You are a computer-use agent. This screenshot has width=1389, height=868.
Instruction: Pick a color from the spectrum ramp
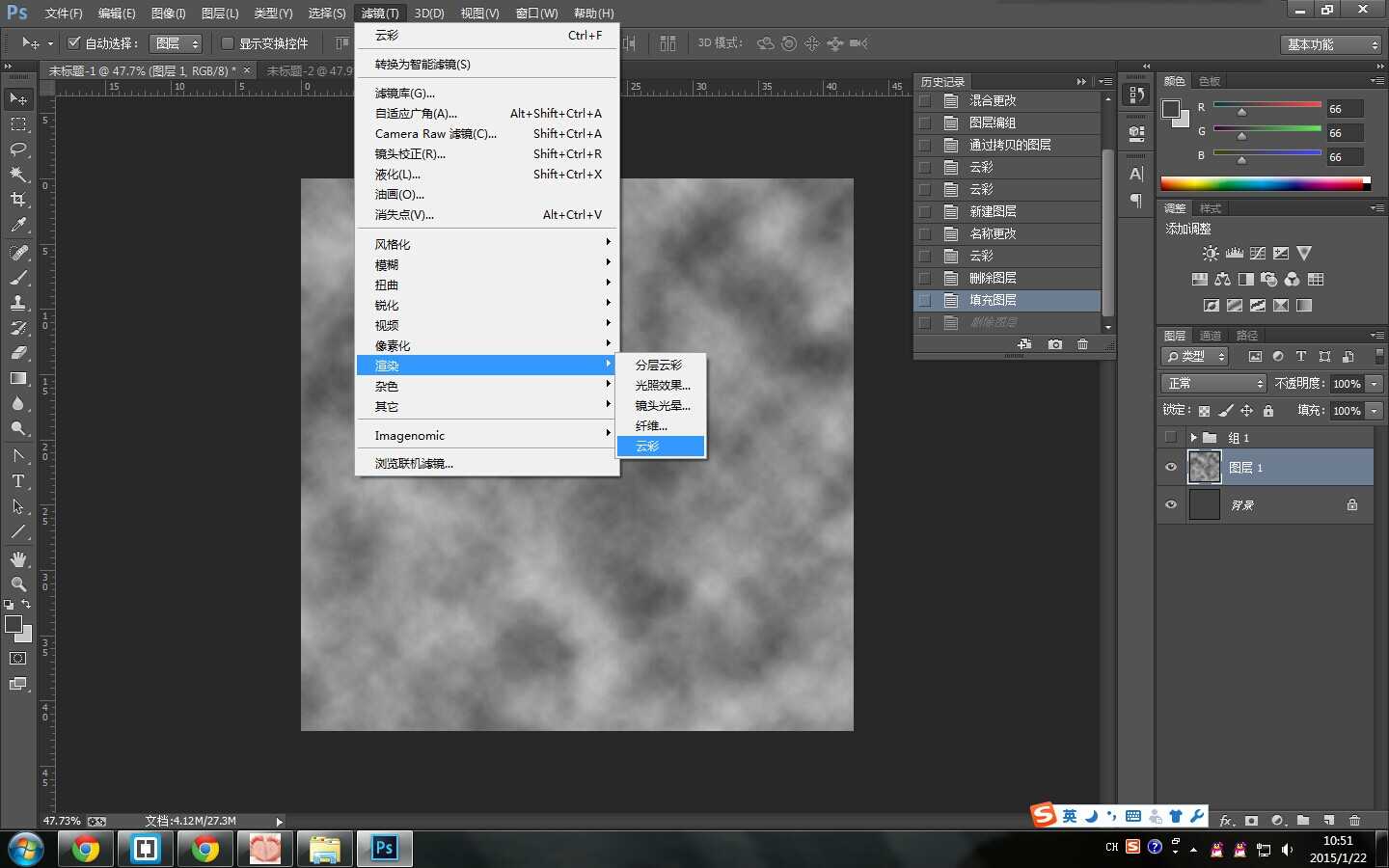tap(1266, 183)
